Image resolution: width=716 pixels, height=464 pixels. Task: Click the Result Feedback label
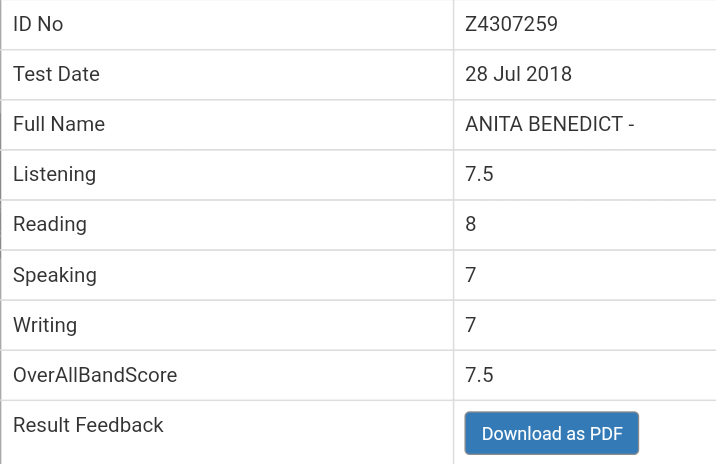(x=88, y=425)
